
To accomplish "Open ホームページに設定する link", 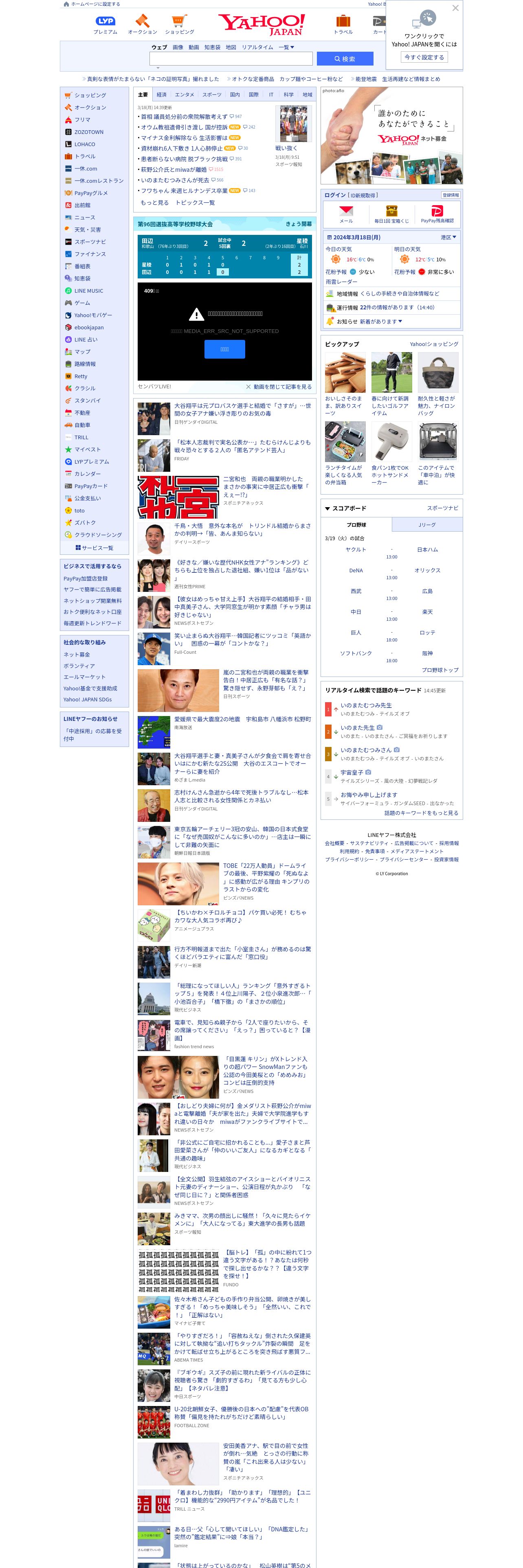I will click(x=95, y=4).
